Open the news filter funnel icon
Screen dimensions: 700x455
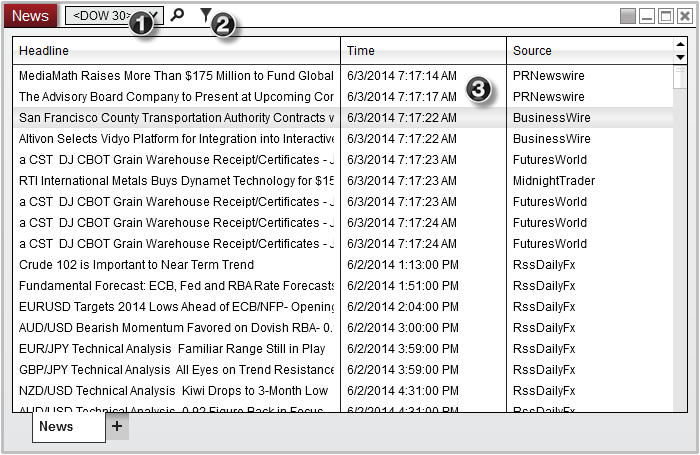(x=205, y=14)
